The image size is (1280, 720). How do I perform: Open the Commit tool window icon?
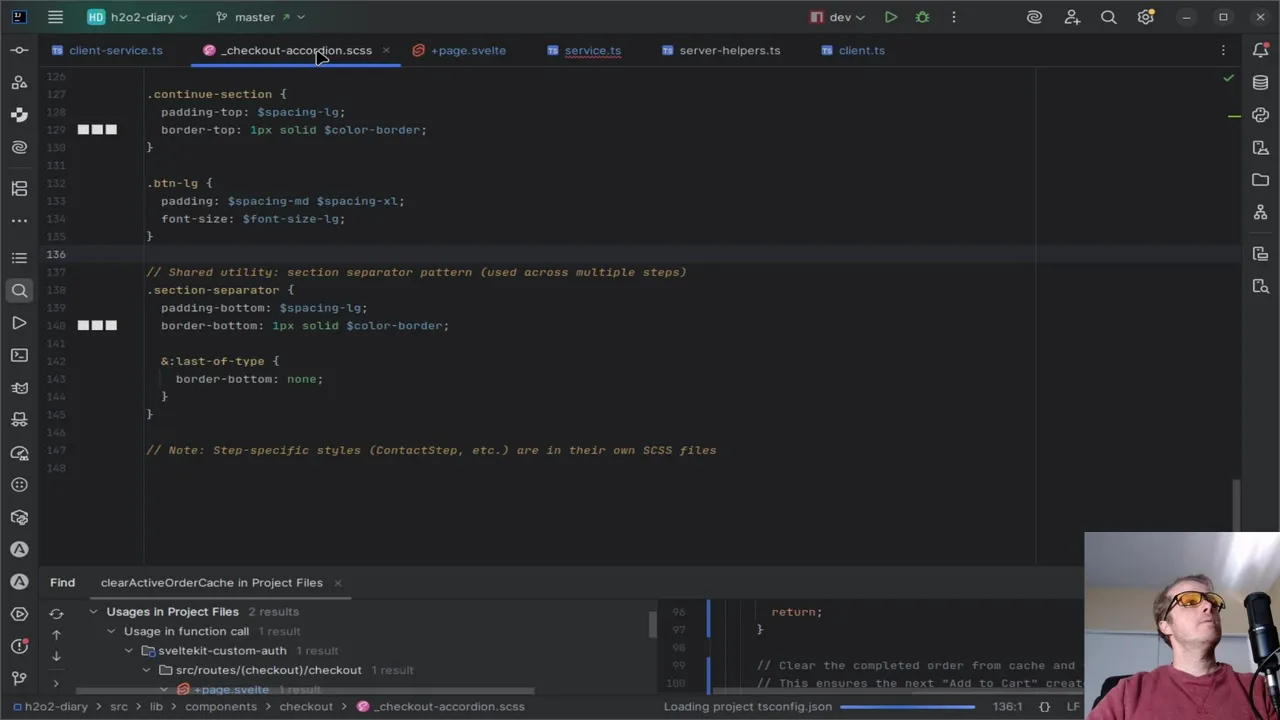19,50
